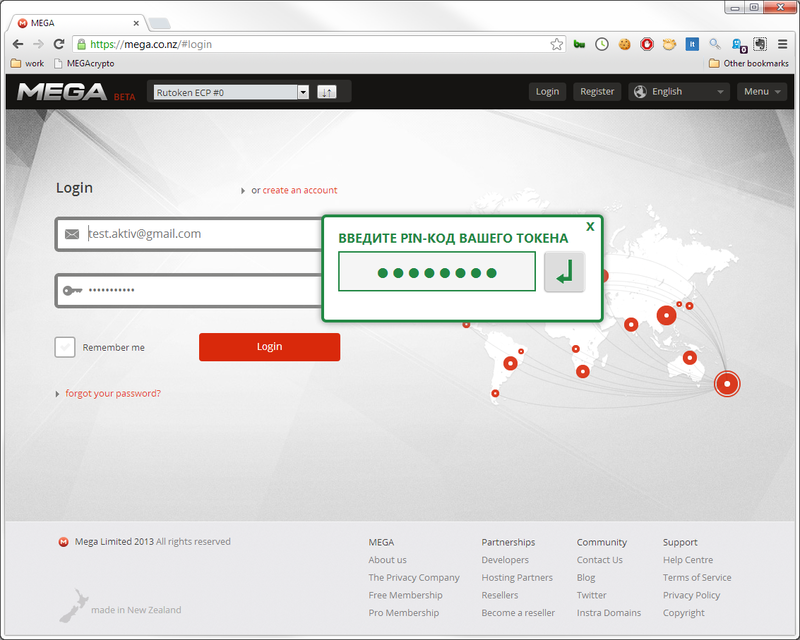Click the lock icon in address bar

coord(81,44)
